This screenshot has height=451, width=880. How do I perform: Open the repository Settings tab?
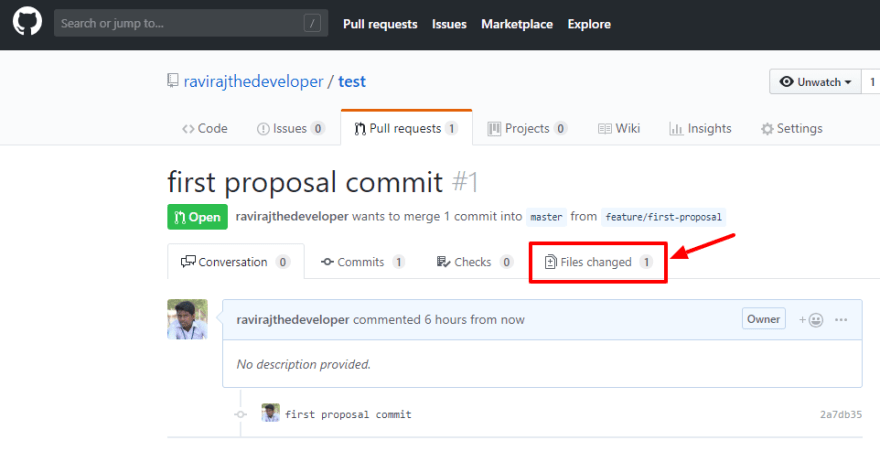[791, 128]
